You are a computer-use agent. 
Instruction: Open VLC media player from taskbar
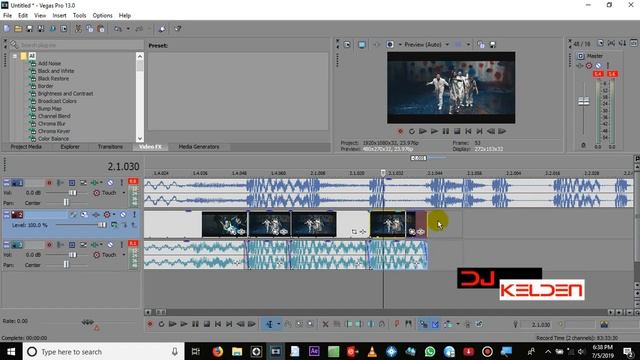[372, 351]
